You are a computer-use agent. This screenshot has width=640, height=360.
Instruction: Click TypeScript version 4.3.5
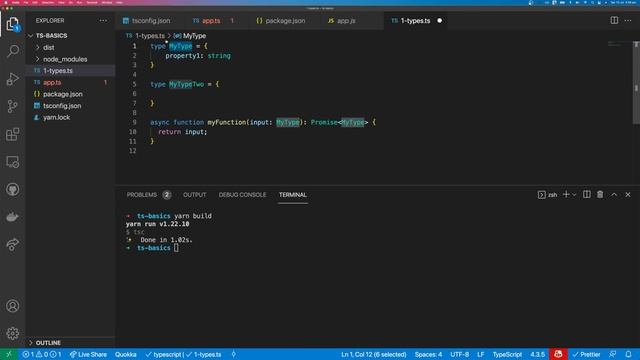(538, 354)
